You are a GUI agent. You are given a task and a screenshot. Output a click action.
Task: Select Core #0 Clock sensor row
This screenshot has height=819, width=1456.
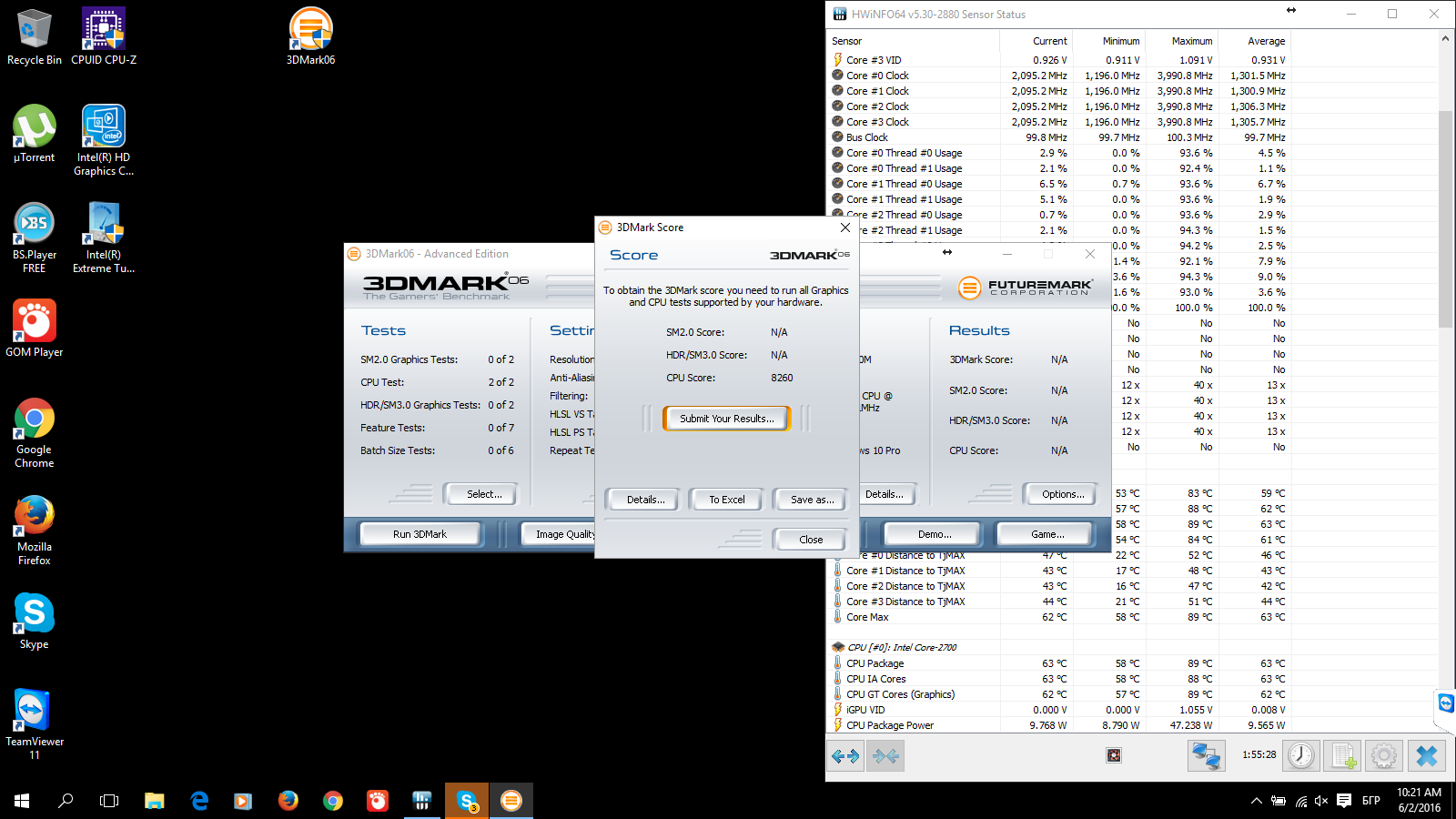pyautogui.click(x=1059, y=76)
